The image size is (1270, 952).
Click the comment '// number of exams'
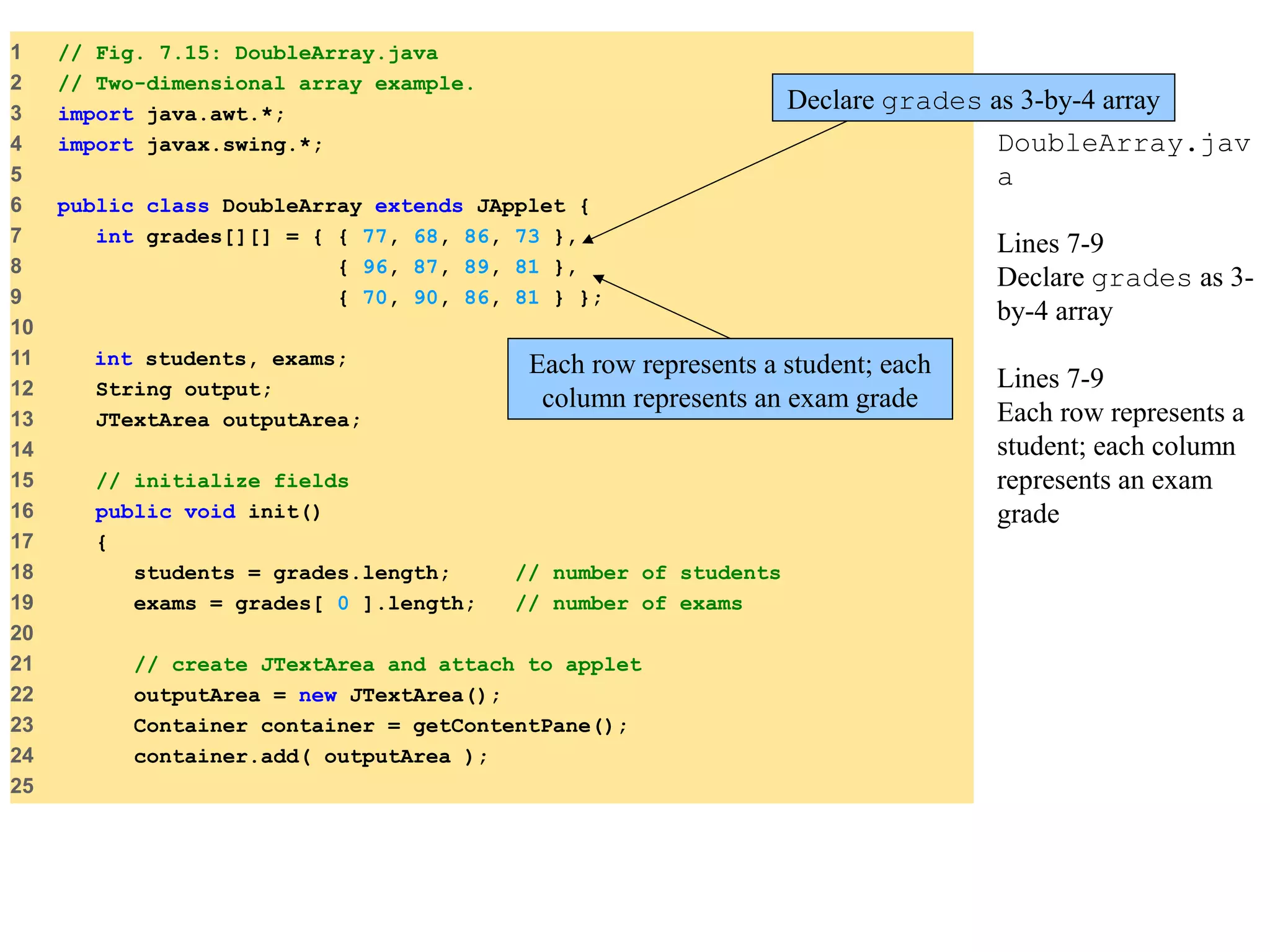(629, 603)
